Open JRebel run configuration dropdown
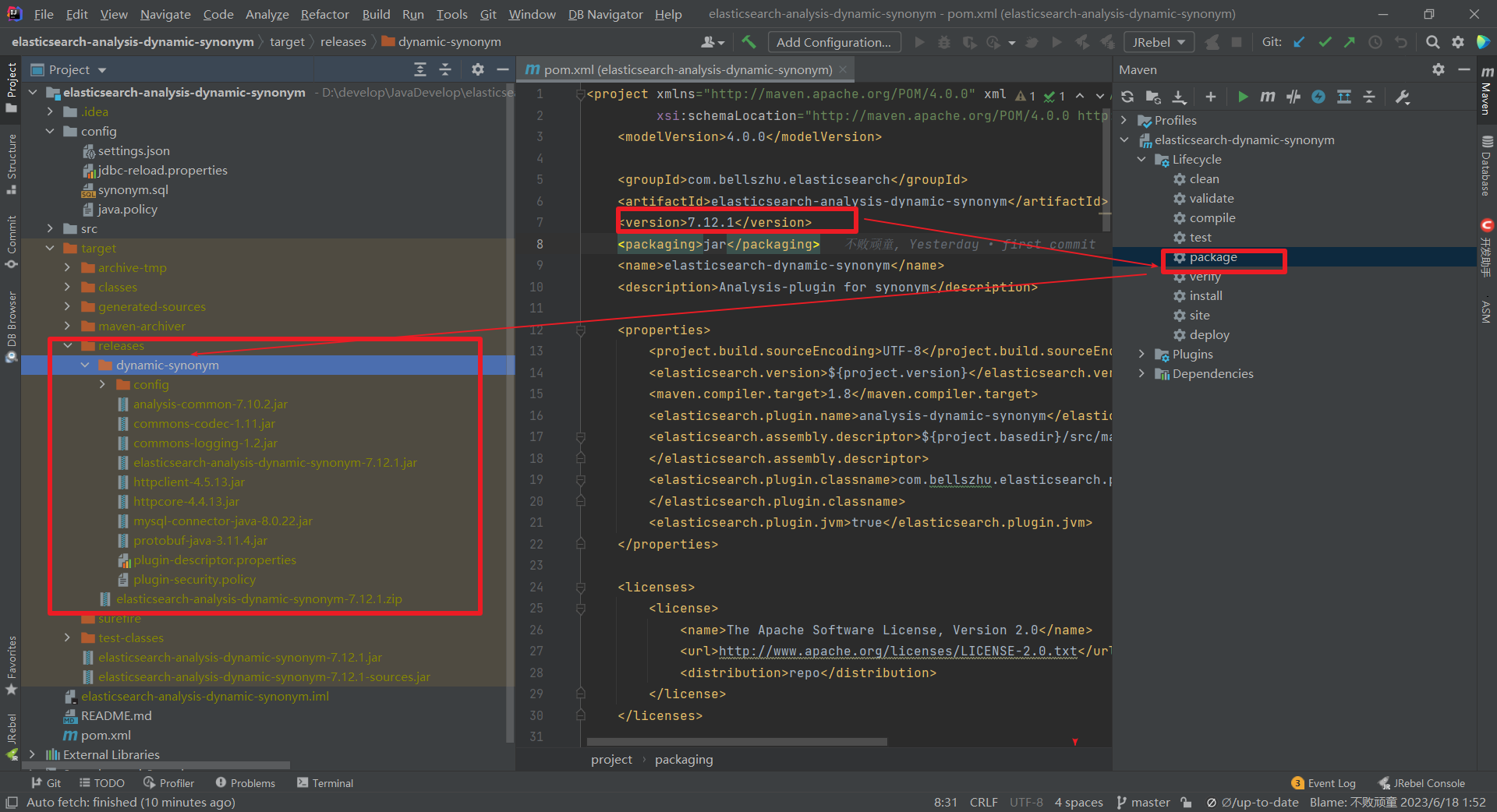 pyautogui.click(x=1159, y=42)
